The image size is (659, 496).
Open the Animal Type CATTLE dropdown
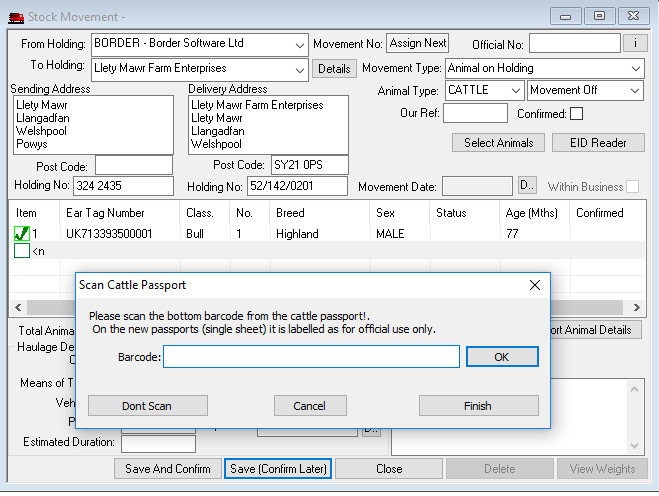tap(515, 91)
